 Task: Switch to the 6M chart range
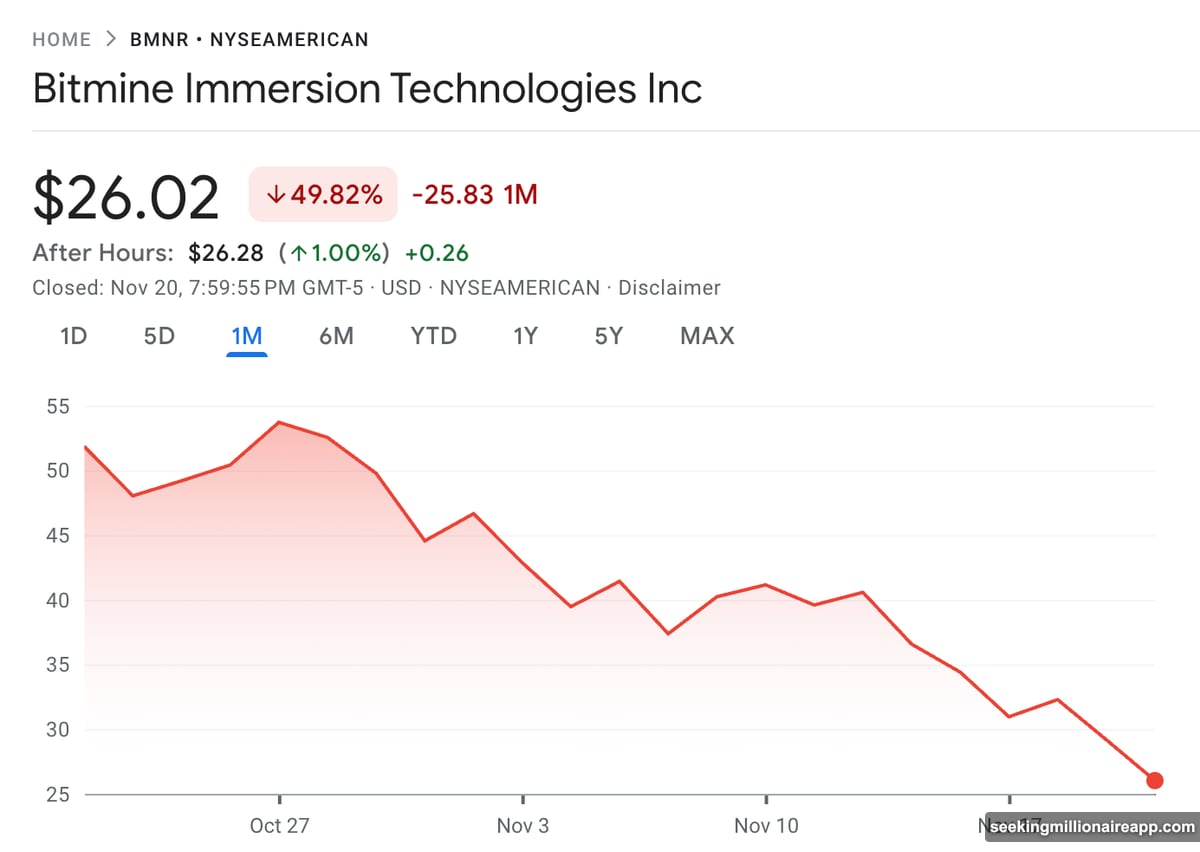point(336,336)
